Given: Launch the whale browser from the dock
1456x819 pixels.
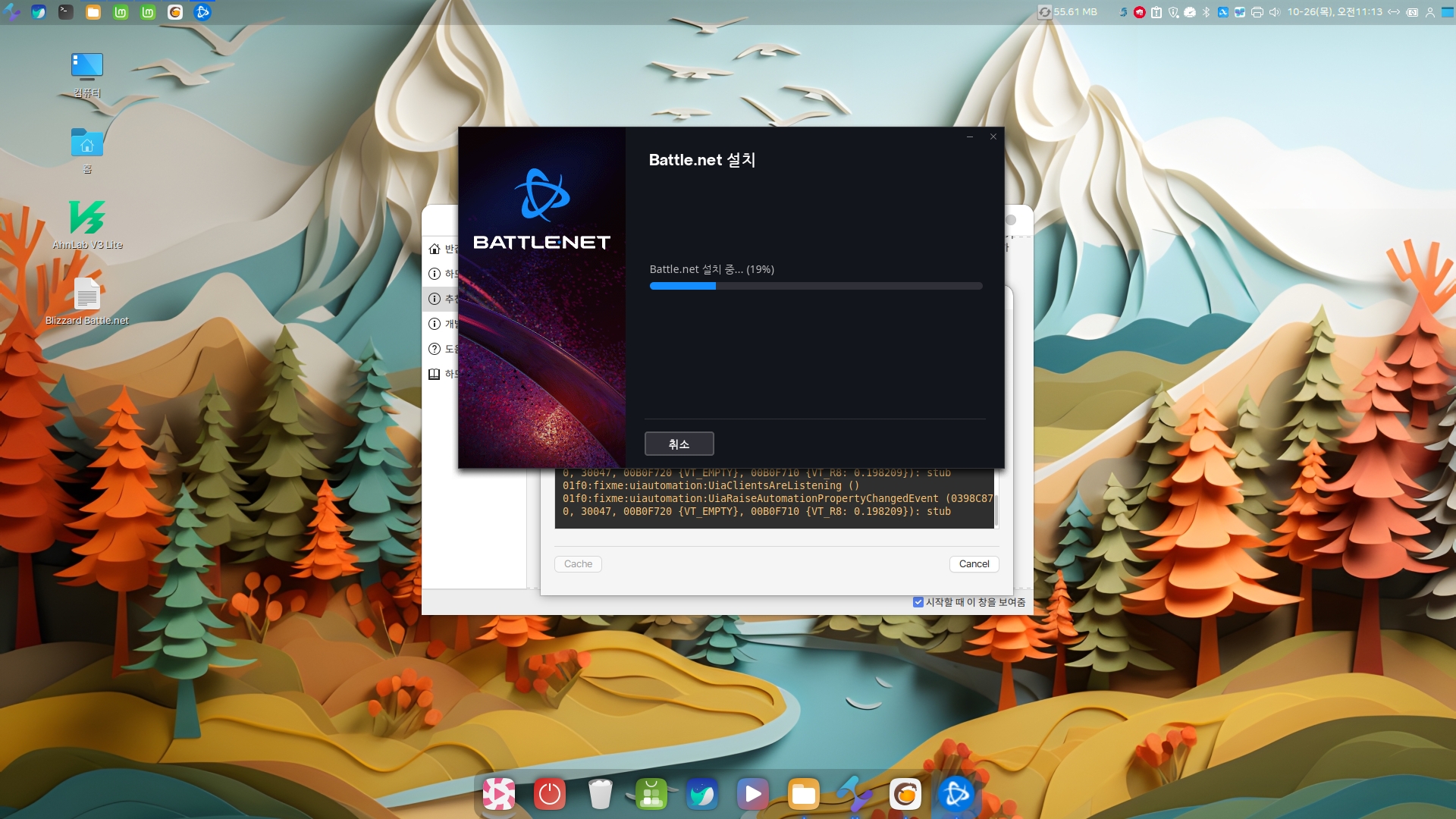Looking at the screenshot, I should [702, 794].
